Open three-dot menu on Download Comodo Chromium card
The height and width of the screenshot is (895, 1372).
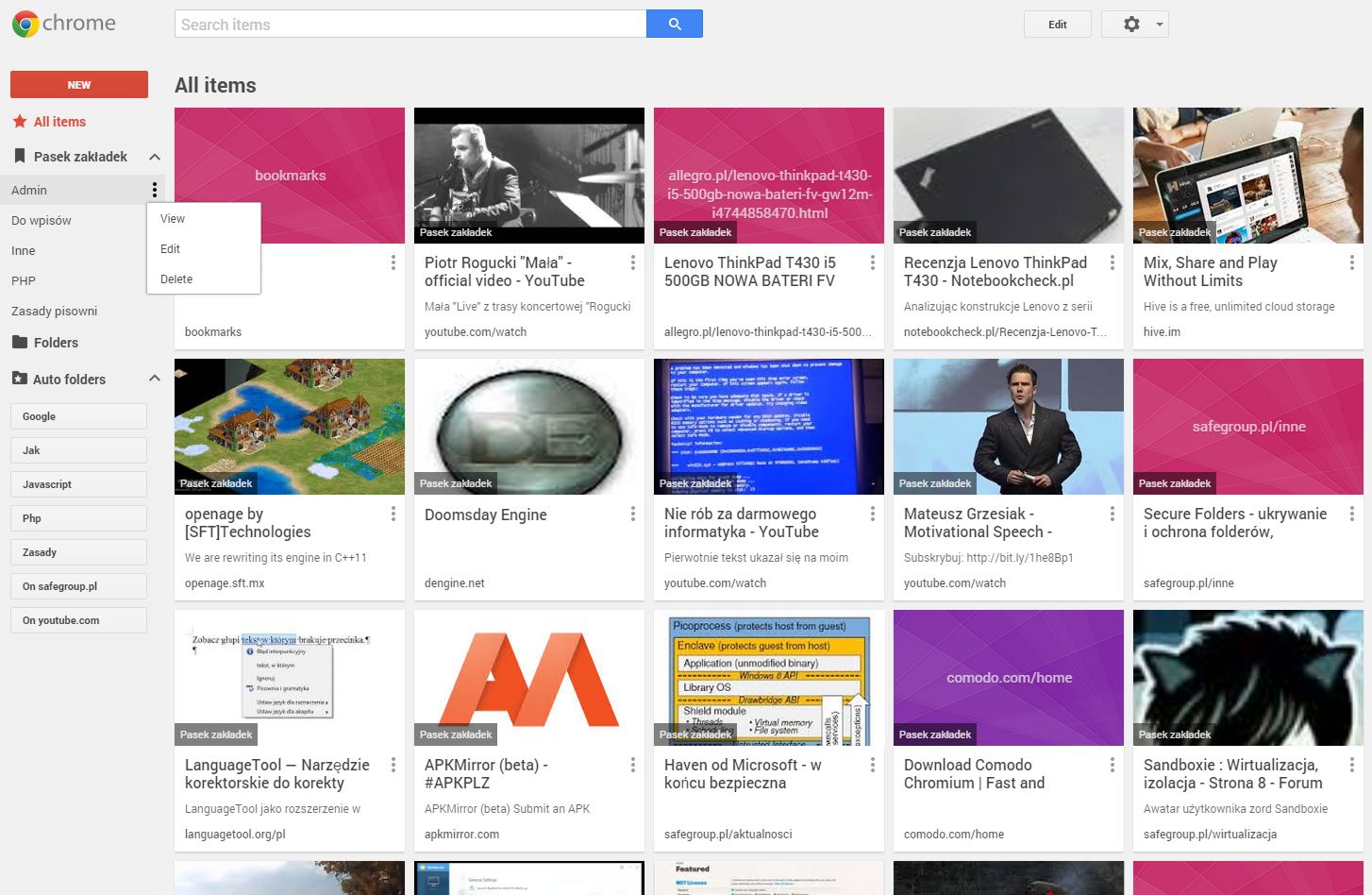(1113, 765)
